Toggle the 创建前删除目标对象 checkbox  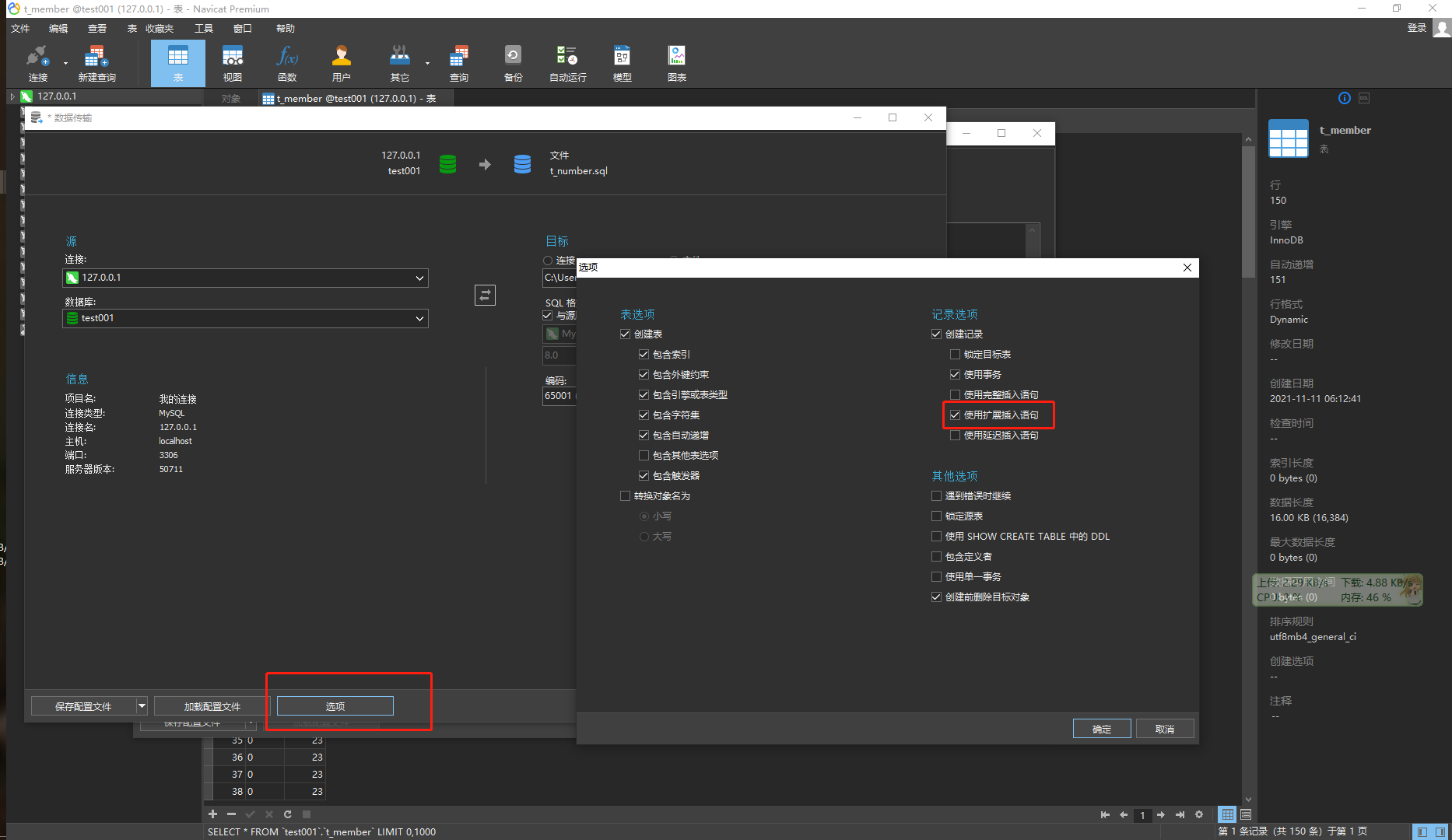(x=936, y=597)
